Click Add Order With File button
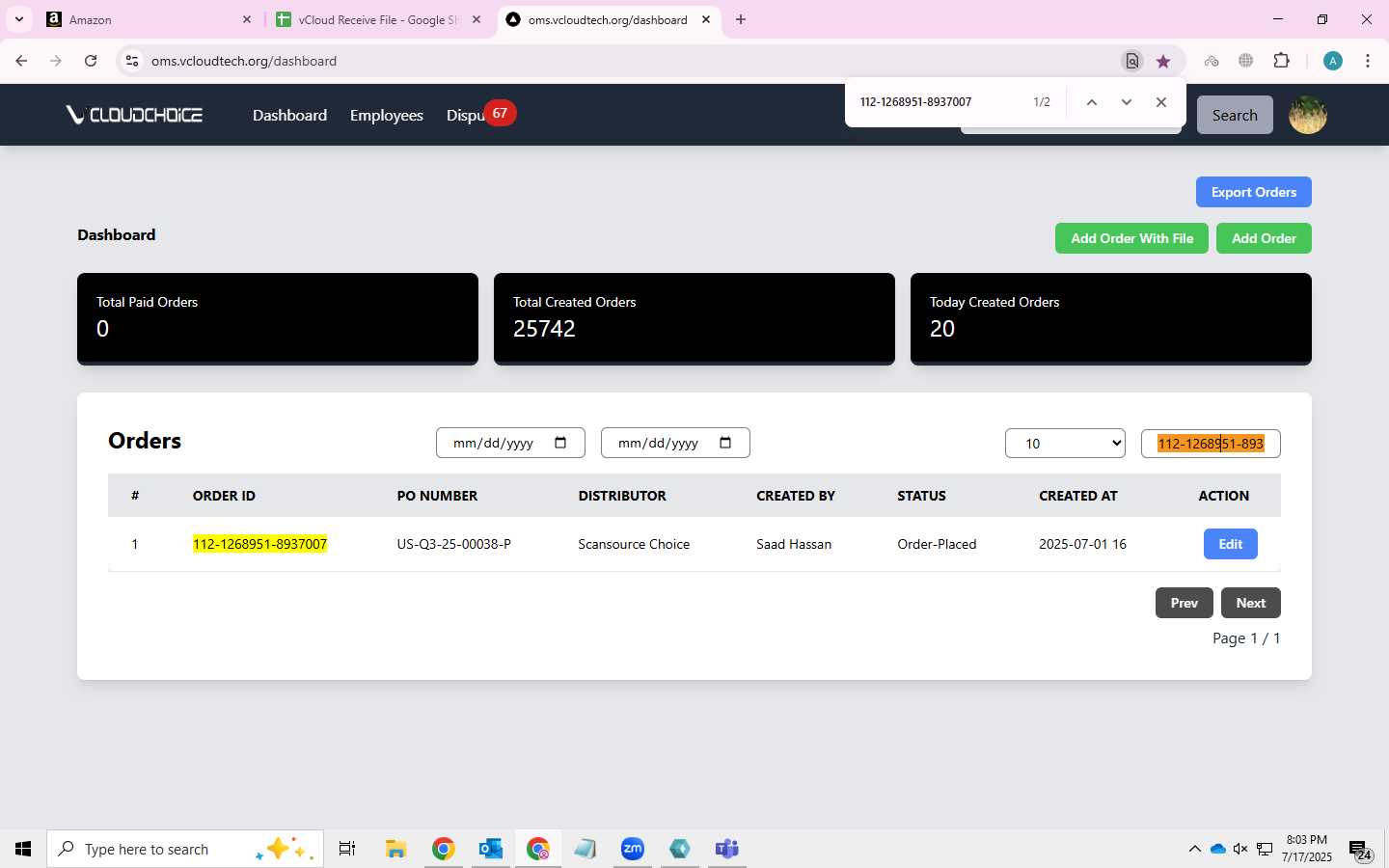 [x=1131, y=238]
